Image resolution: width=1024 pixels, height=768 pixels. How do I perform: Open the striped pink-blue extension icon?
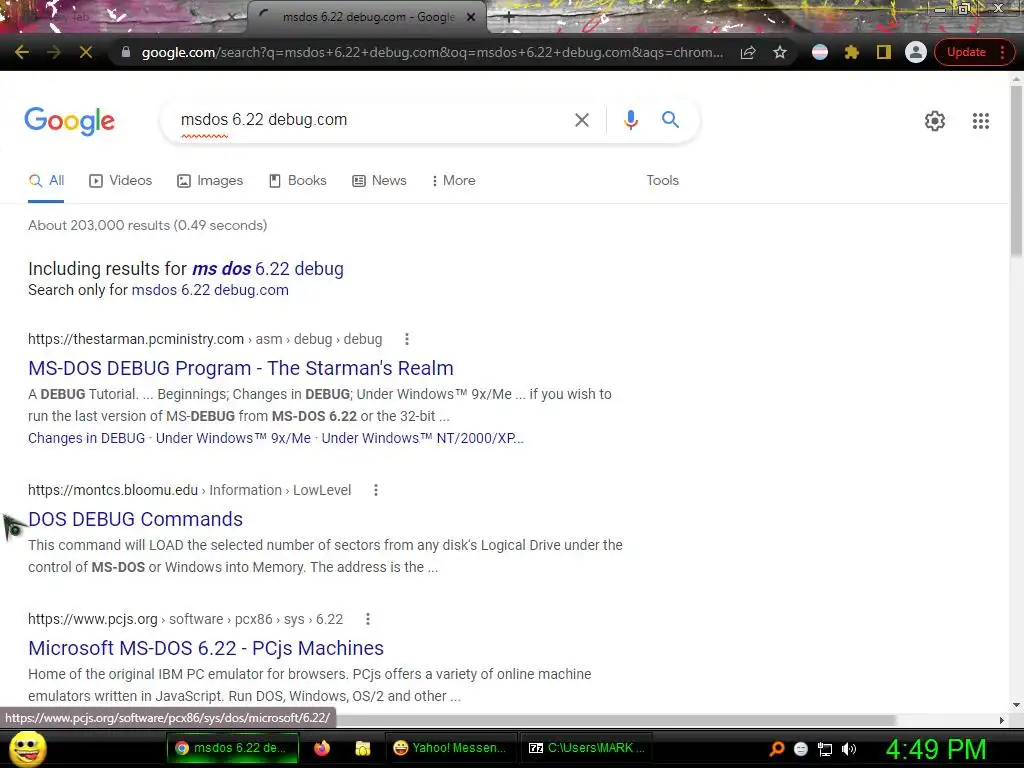click(820, 52)
